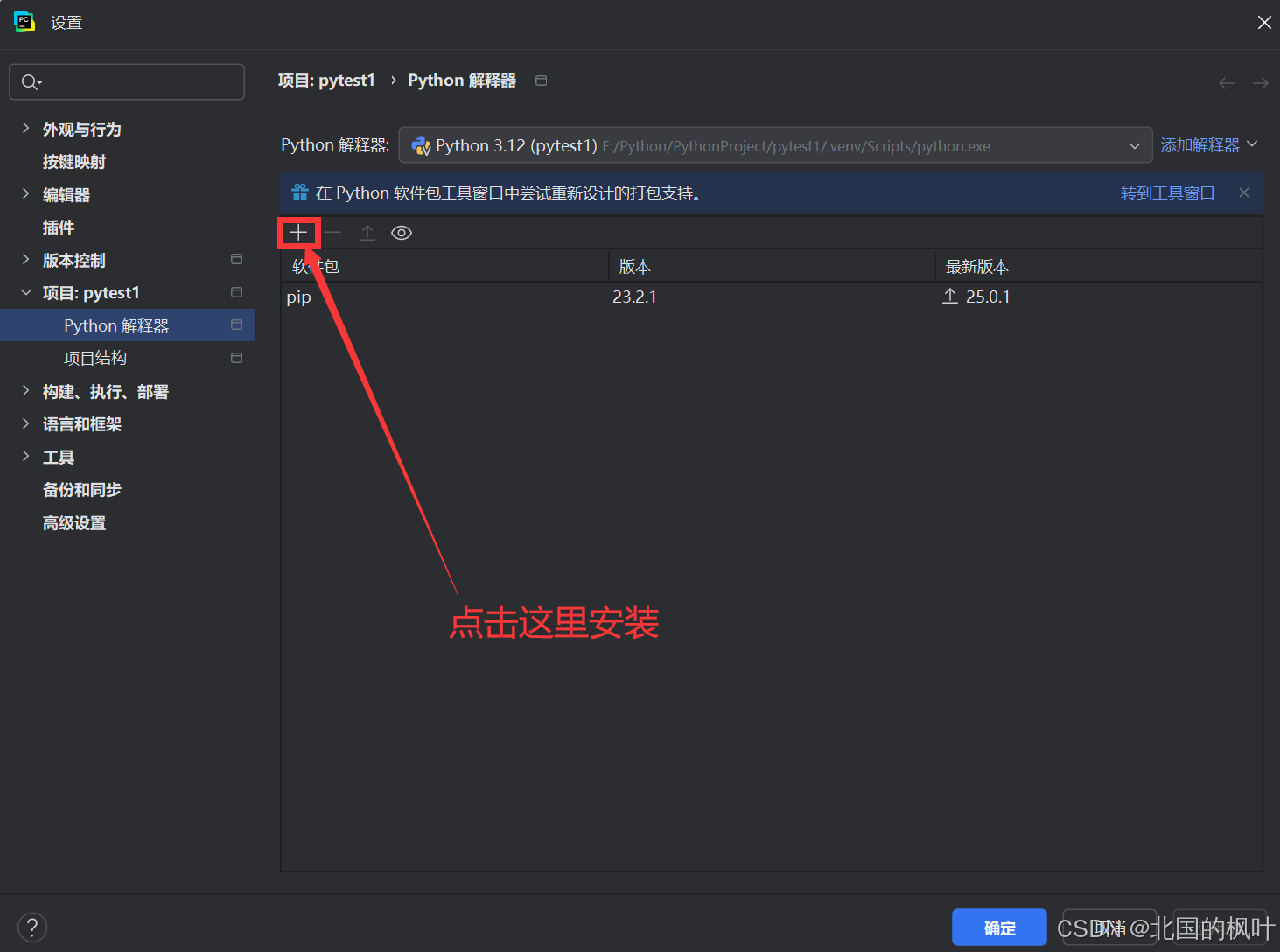The width and height of the screenshot is (1280, 952).
Task: Open the 工具 settings category
Action: (x=59, y=457)
